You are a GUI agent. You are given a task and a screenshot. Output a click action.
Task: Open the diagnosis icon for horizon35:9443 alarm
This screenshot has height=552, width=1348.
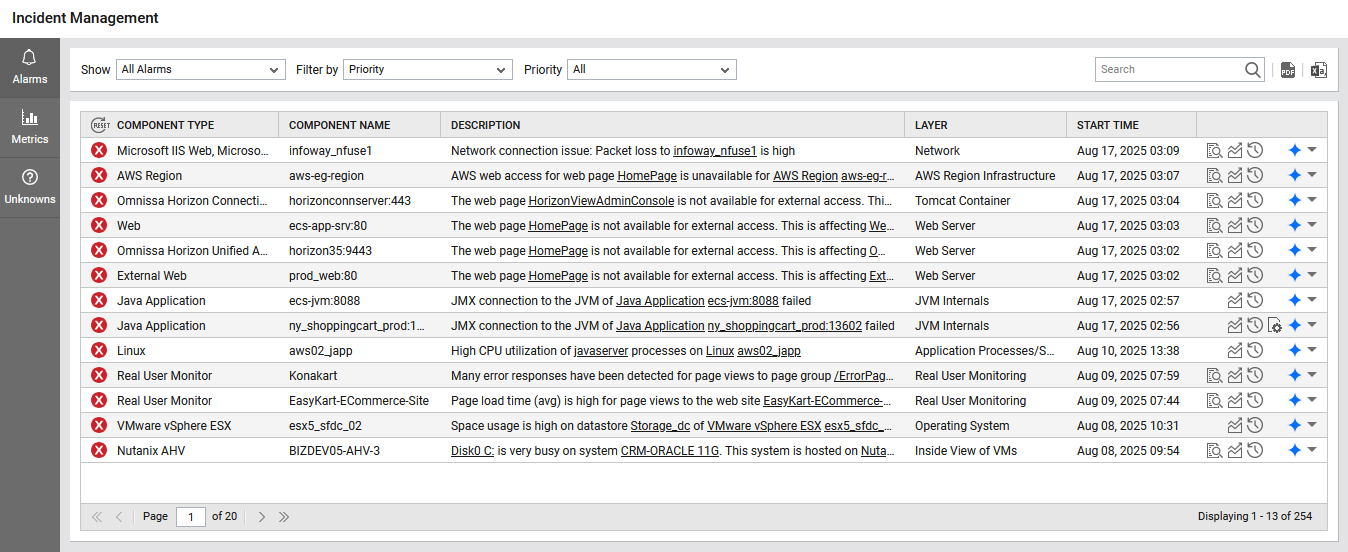(x=1214, y=251)
